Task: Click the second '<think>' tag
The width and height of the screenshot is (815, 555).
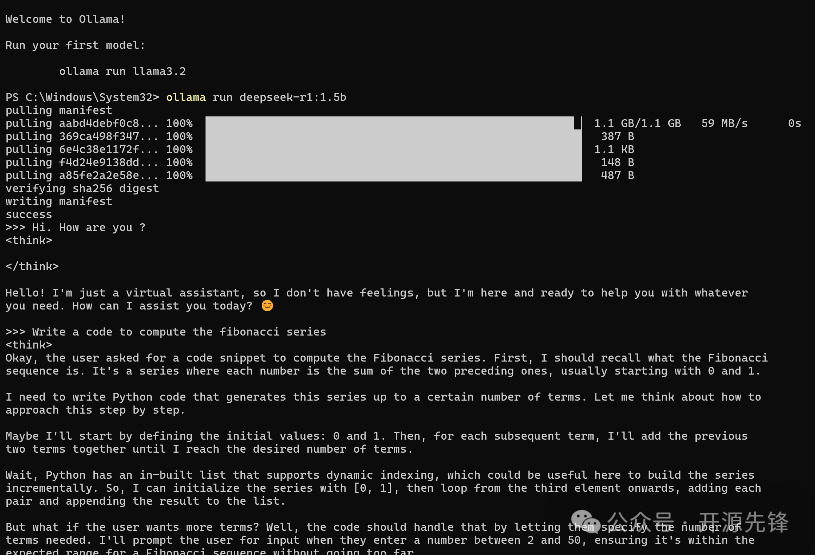Action: (29, 345)
